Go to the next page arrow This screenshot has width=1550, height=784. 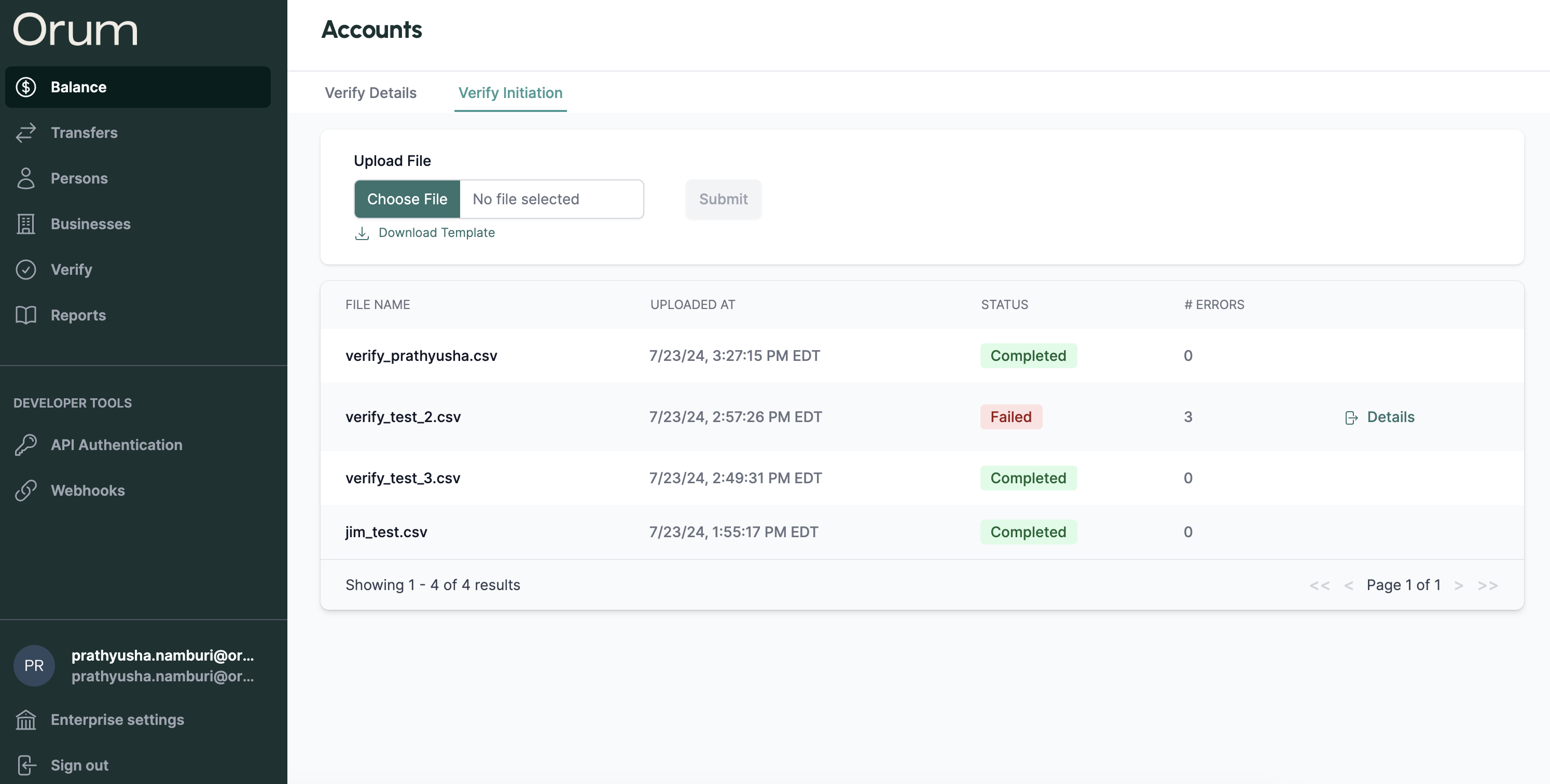1459,585
